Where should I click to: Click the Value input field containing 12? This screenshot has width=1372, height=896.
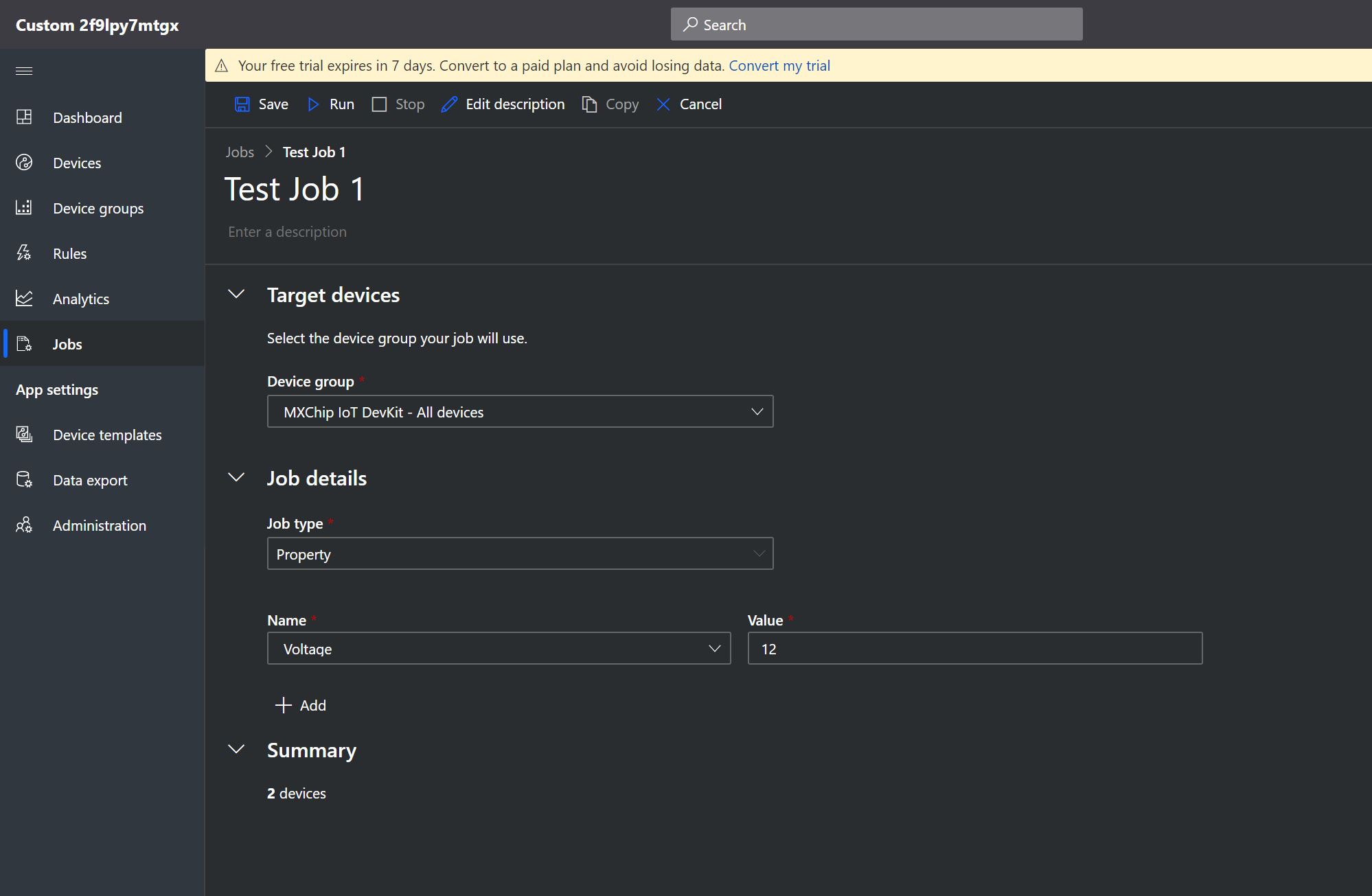[x=974, y=649]
